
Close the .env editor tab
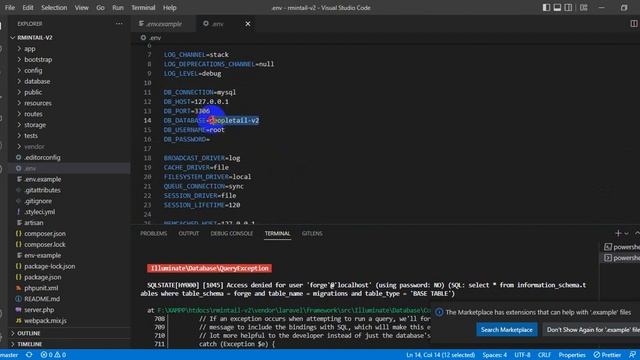tap(248, 24)
